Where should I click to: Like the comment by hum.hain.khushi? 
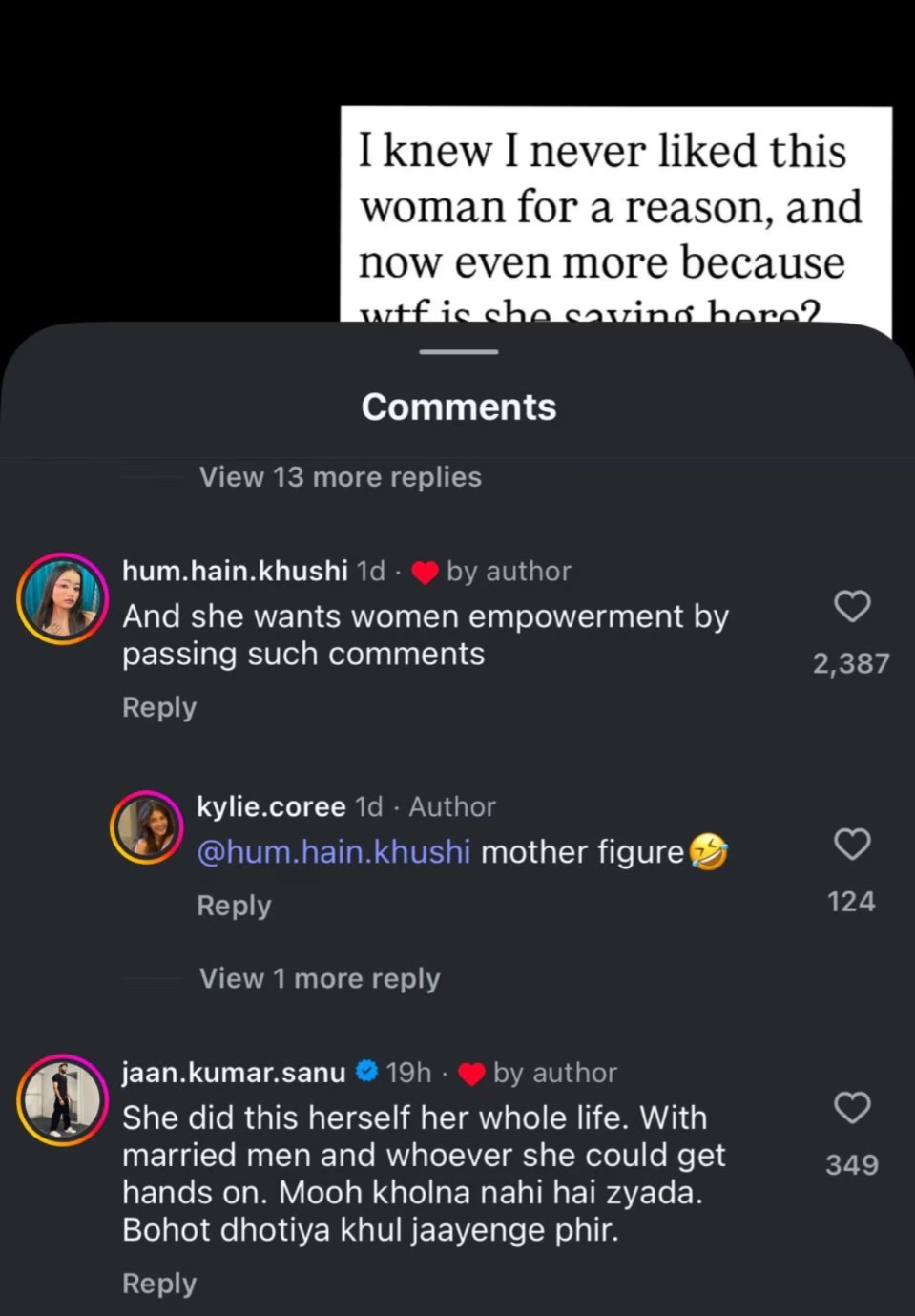pos(850,607)
